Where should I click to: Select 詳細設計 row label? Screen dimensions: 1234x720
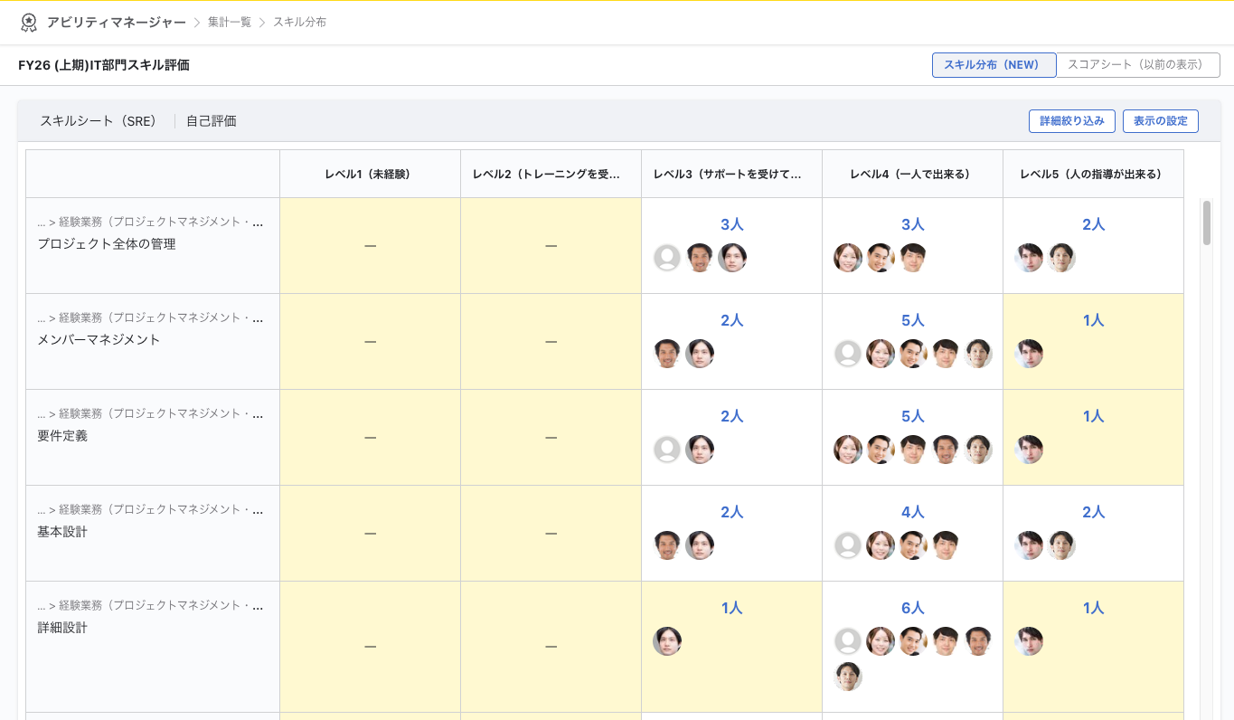62,628
